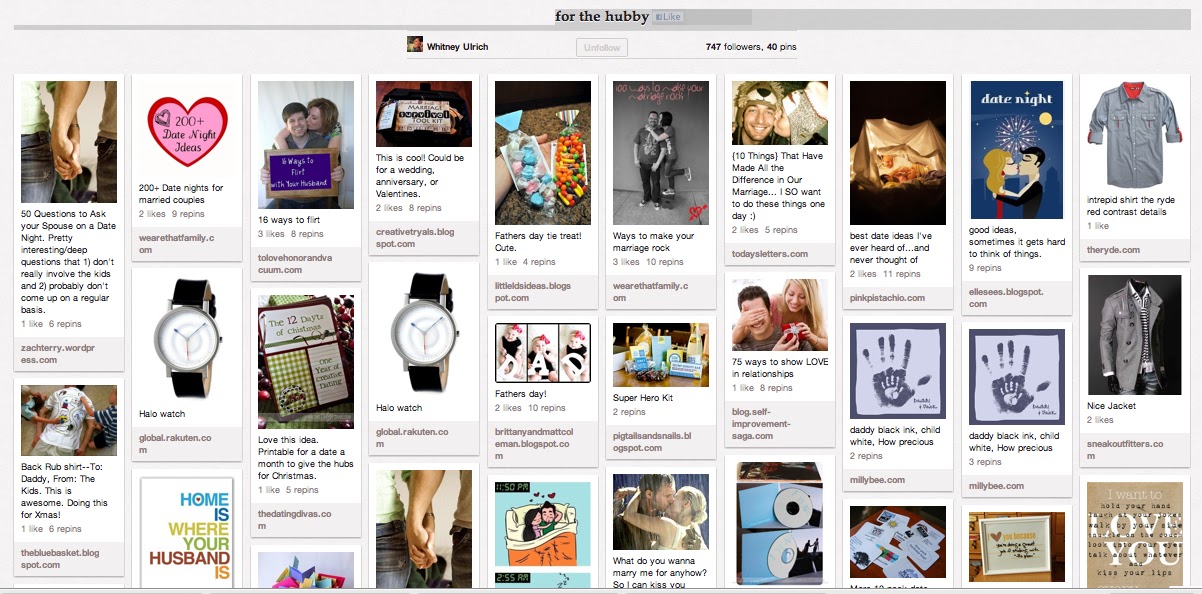Click the Facebook Like button beside board title
Screen dimensions: 1202x594
tap(669, 17)
